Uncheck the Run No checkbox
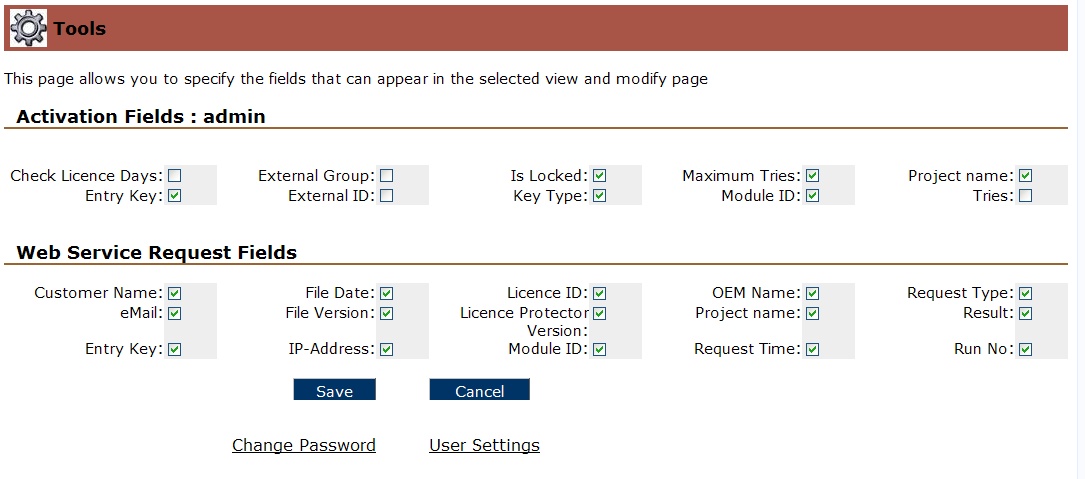1085x479 pixels. tap(1025, 350)
